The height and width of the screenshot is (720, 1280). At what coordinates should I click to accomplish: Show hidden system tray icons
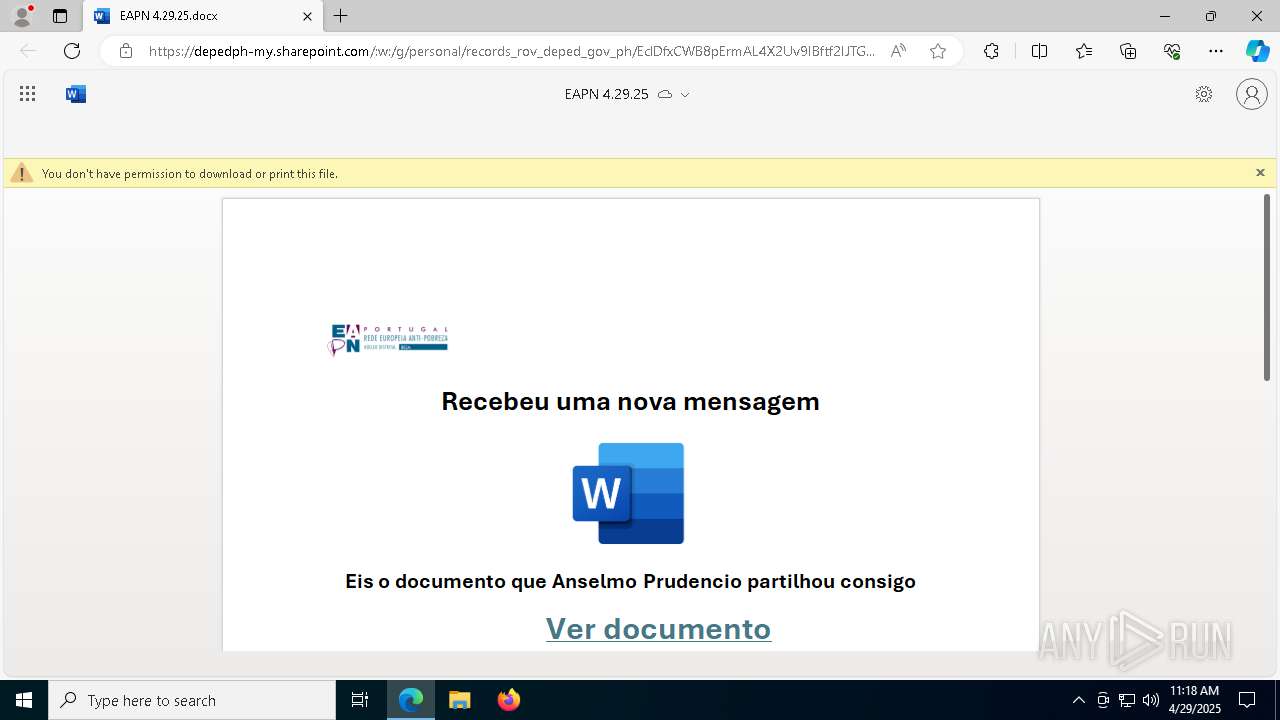pyautogui.click(x=1078, y=700)
